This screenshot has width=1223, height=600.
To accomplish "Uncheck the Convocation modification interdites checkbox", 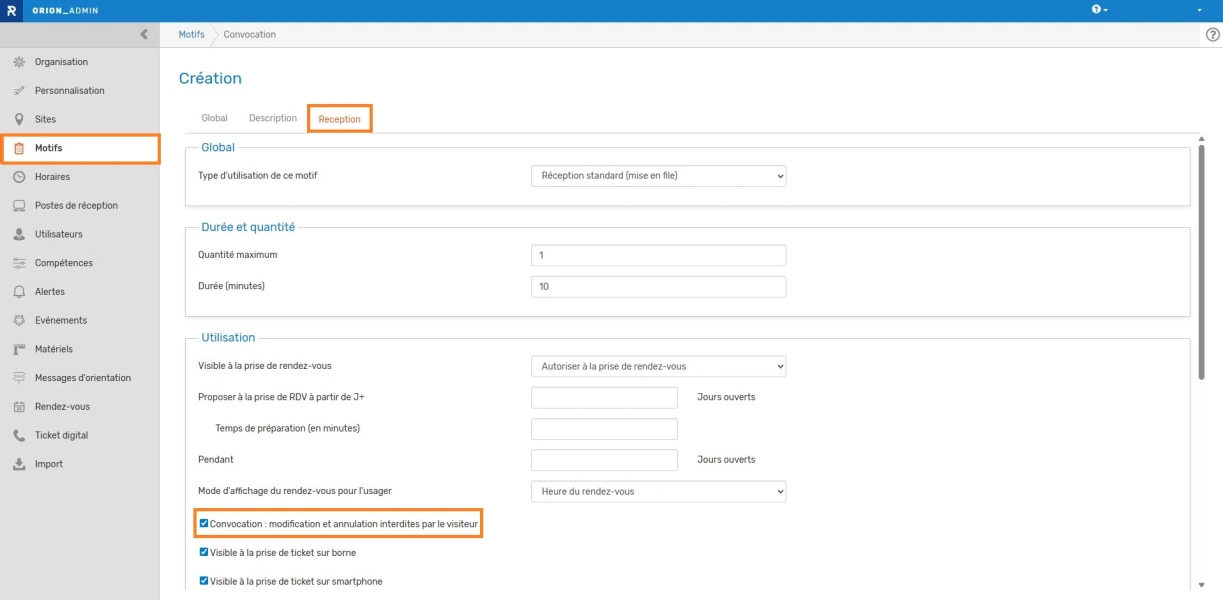I will coord(204,523).
